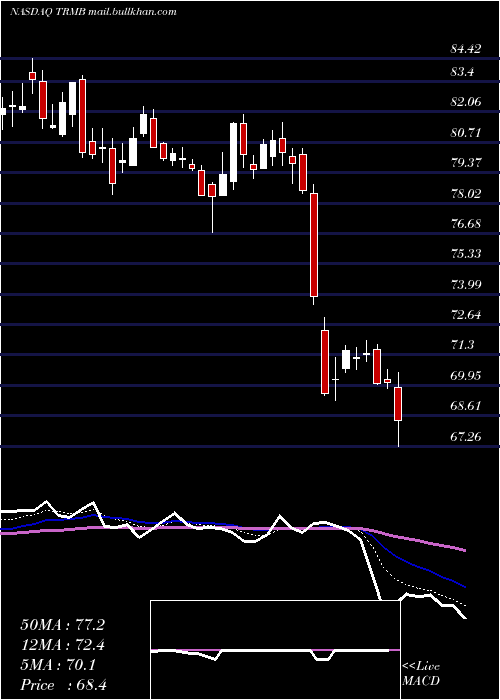
Task: Click the 5MA : 70.1 readout
Action: point(58,665)
